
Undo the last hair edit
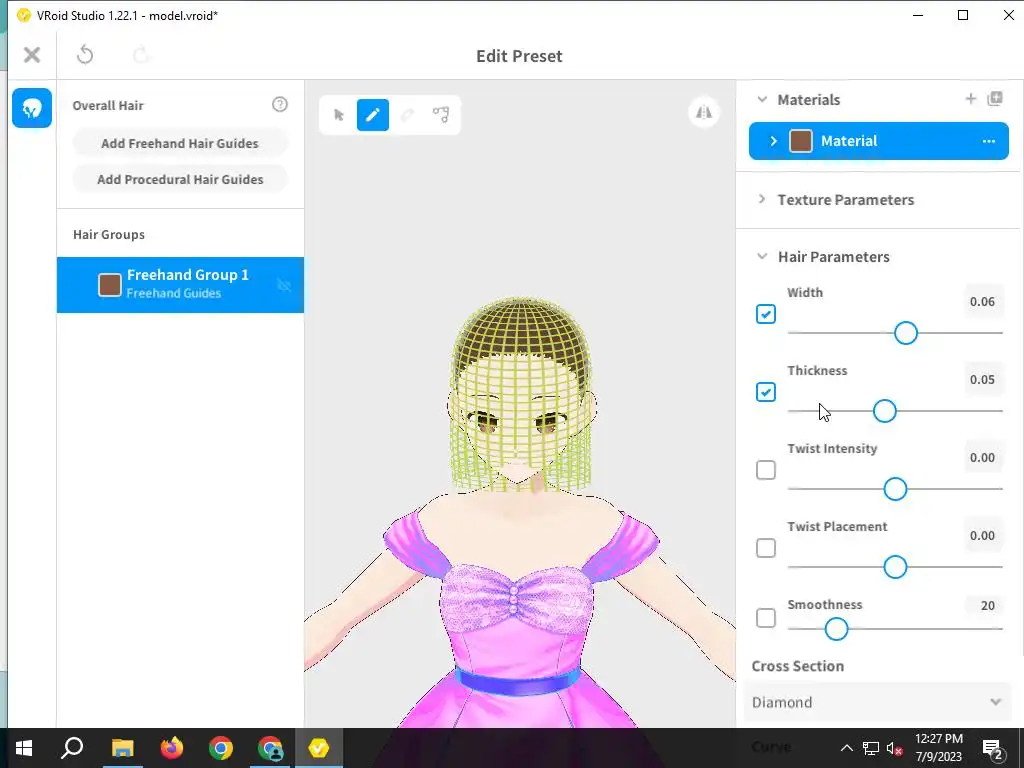click(x=85, y=55)
